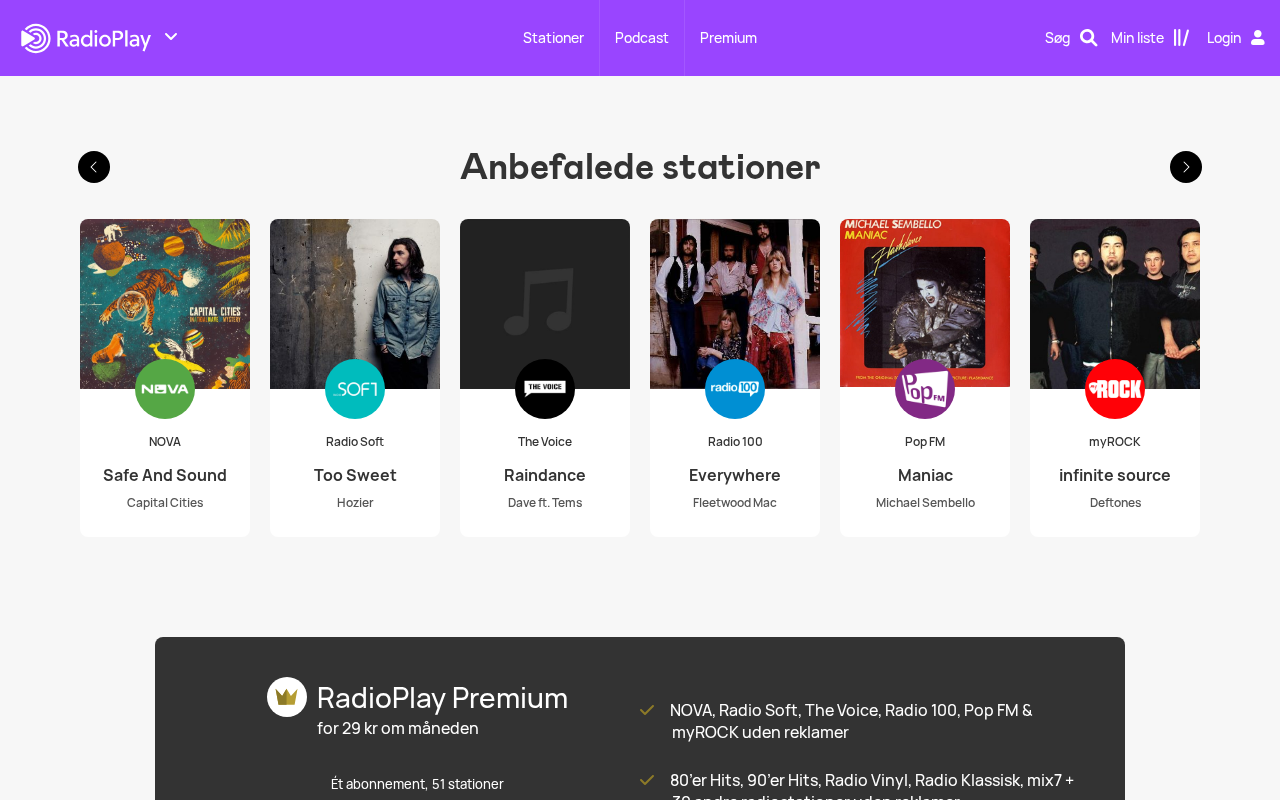Image resolution: width=1280 pixels, height=800 pixels.
Task: Select the myROCK station logo
Action: click(1115, 389)
